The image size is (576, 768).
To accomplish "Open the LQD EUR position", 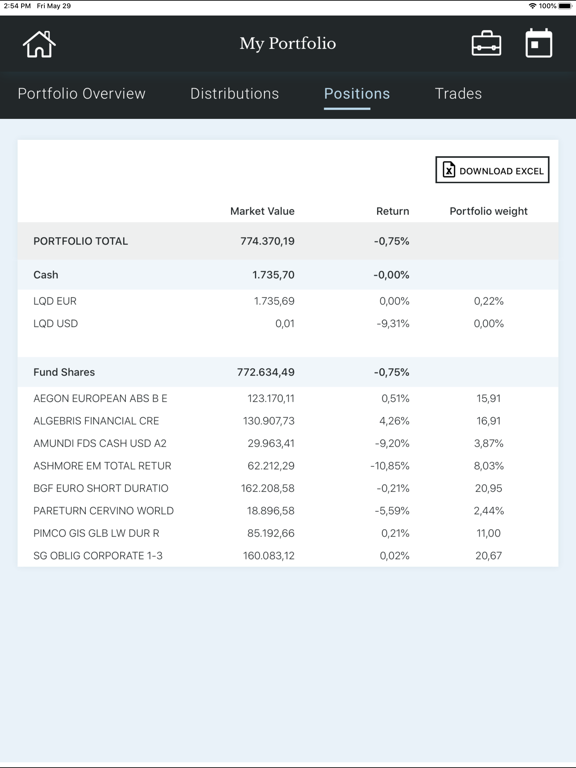I will (55, 301).
